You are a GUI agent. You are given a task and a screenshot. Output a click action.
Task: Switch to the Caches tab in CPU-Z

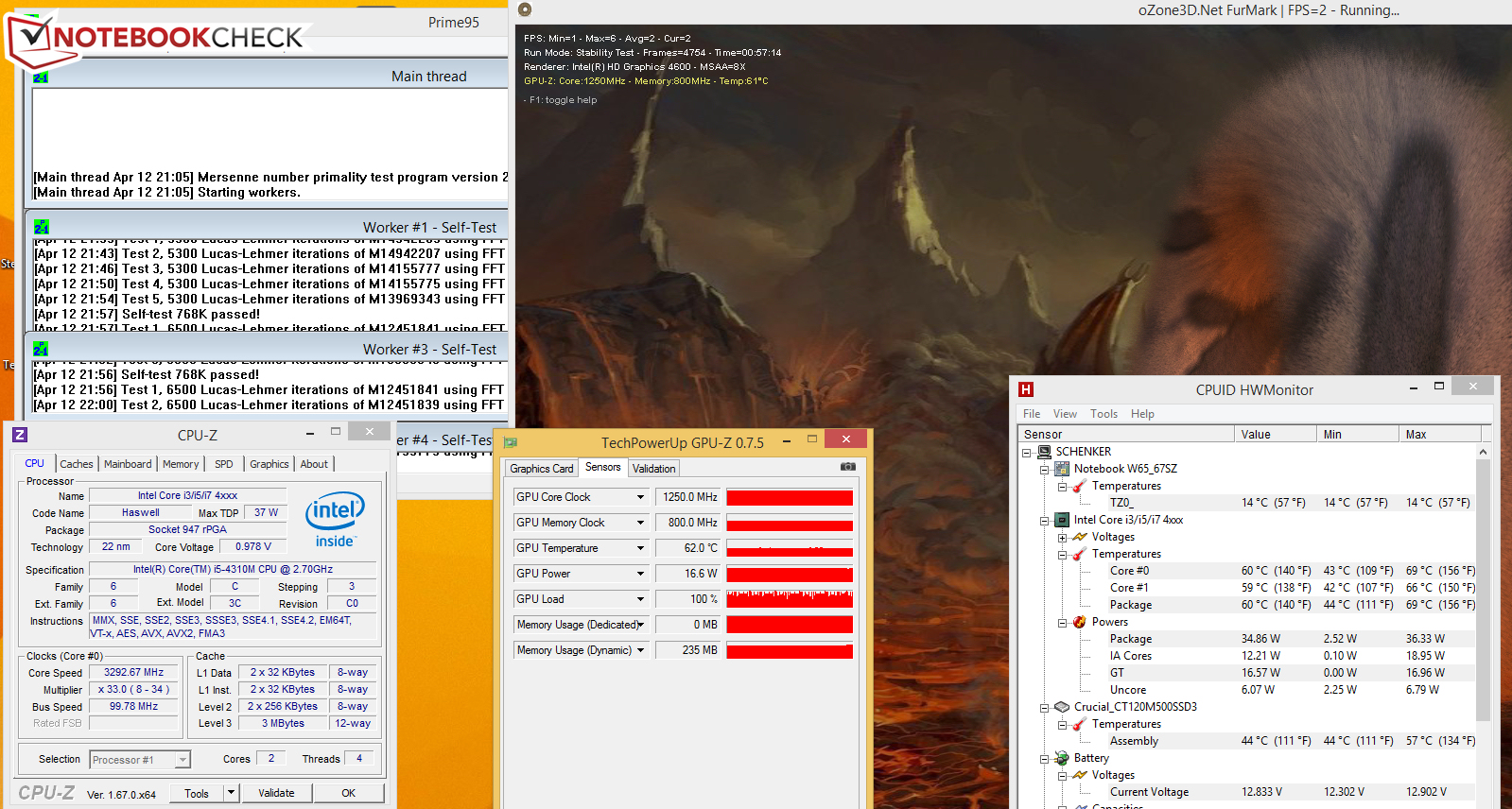point(77,464)
